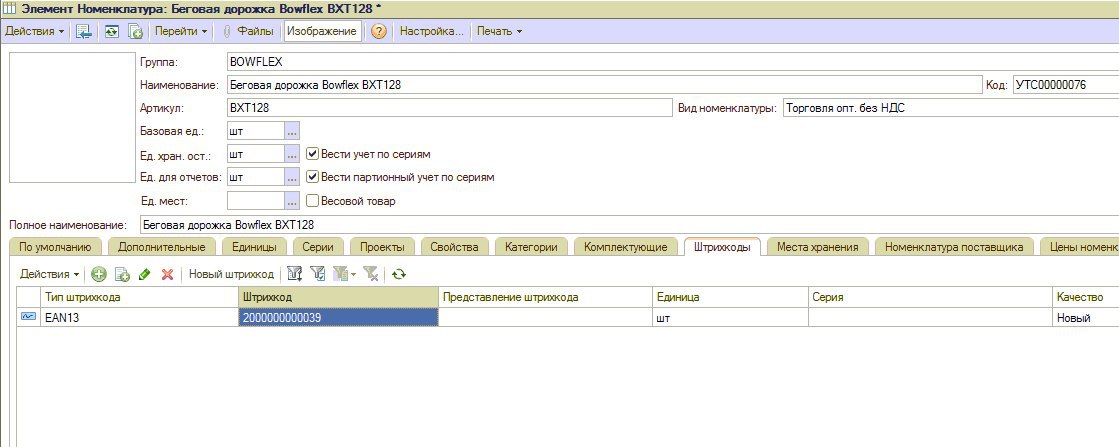
Task: Open the barcode table Действия dropdown
Action: click(49, 274)
